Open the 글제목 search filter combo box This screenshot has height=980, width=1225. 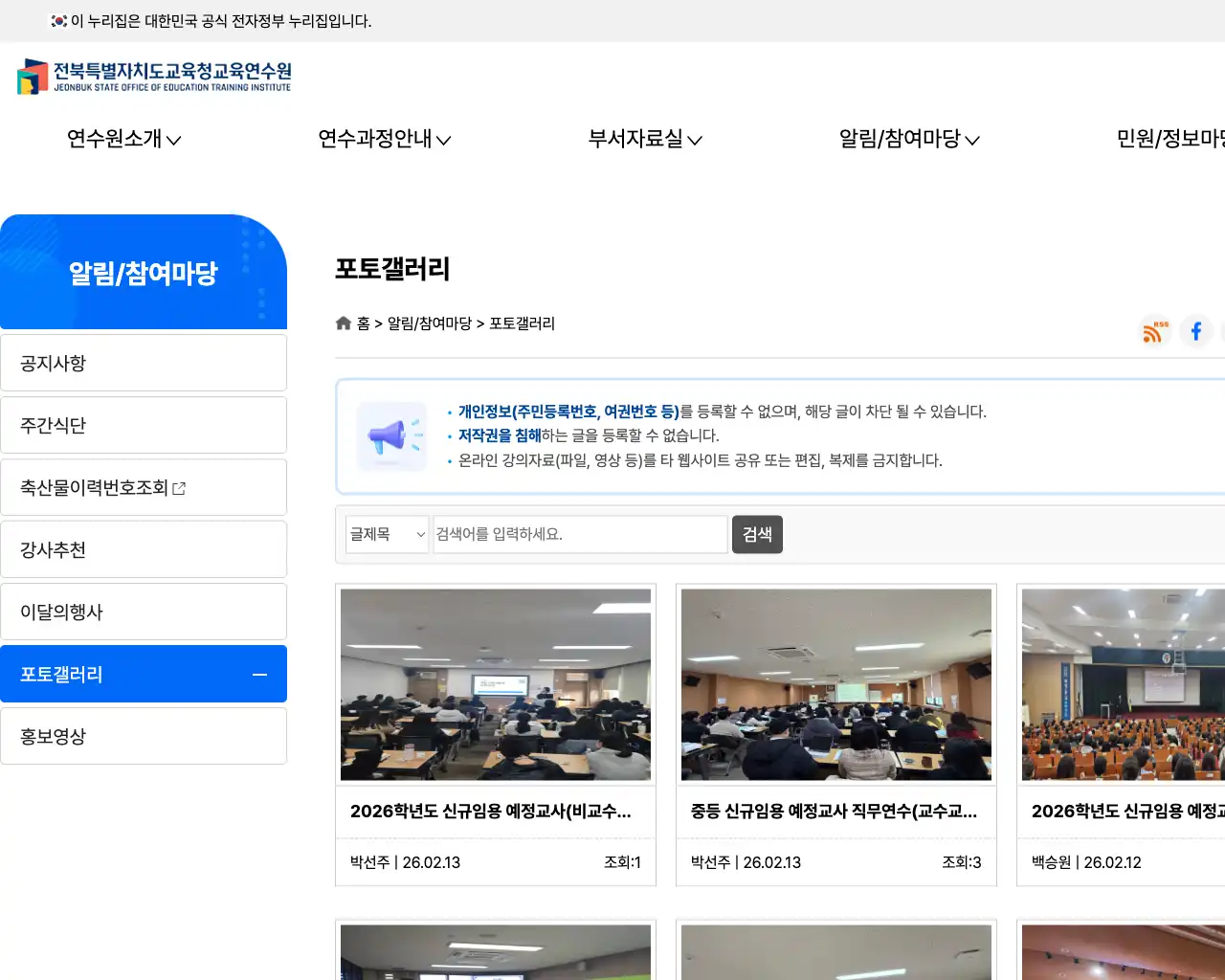pyautogui.click(x=386, y=534)
